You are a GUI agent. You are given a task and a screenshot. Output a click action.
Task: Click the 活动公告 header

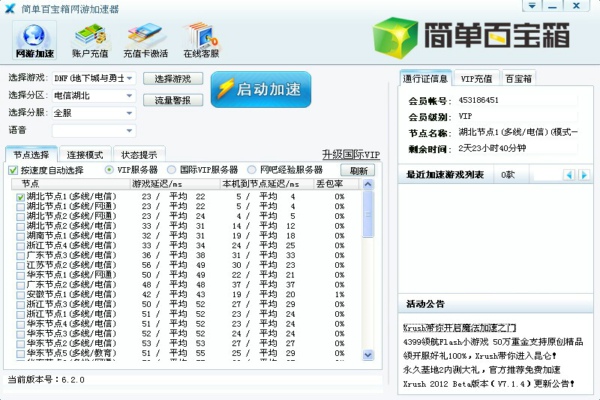coord(425,304)
